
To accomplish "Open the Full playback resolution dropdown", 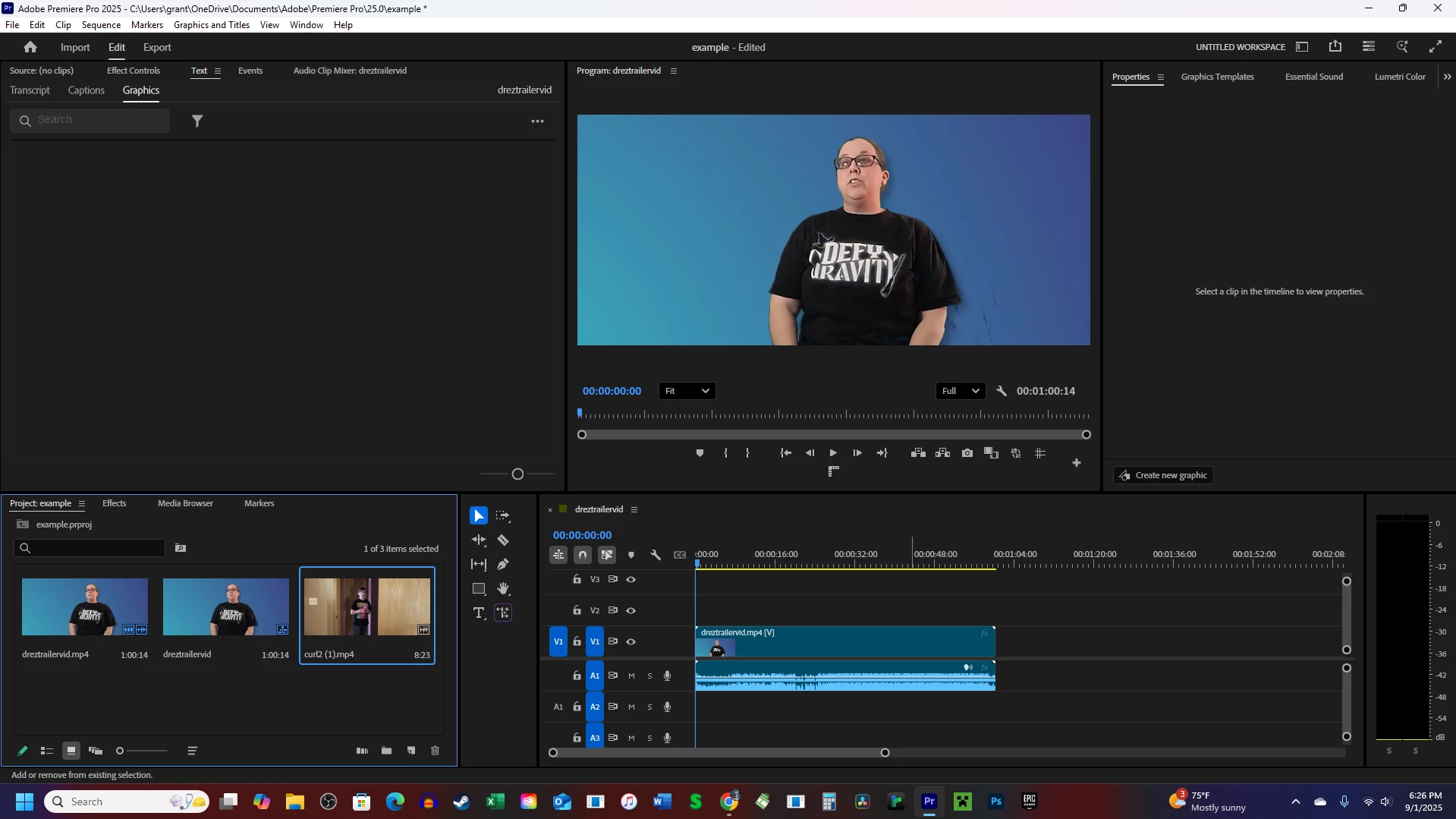I will [961, 391].
